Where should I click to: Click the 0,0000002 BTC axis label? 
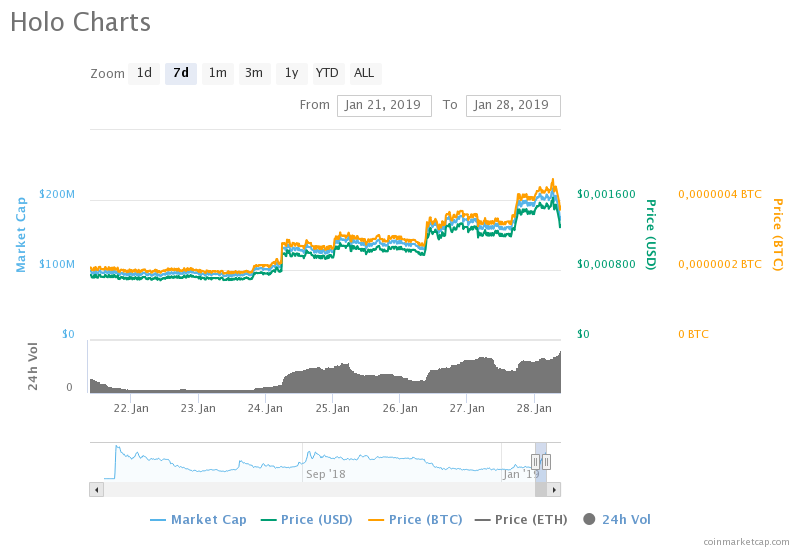pyautogui.click(x=719, y=264)
